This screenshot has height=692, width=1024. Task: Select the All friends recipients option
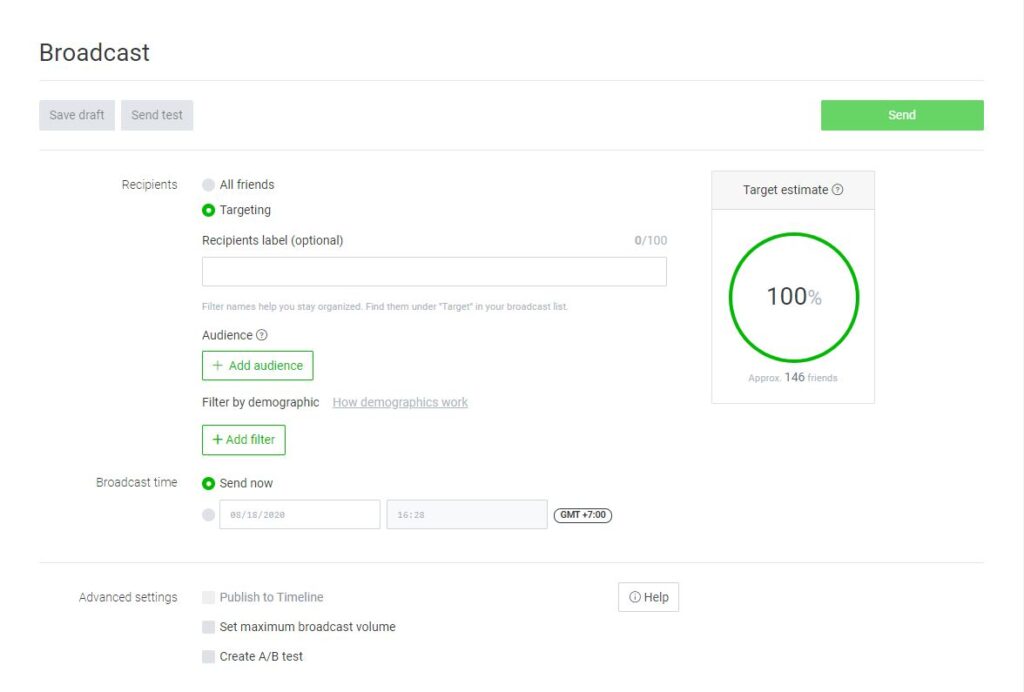(x=208, y=184)
